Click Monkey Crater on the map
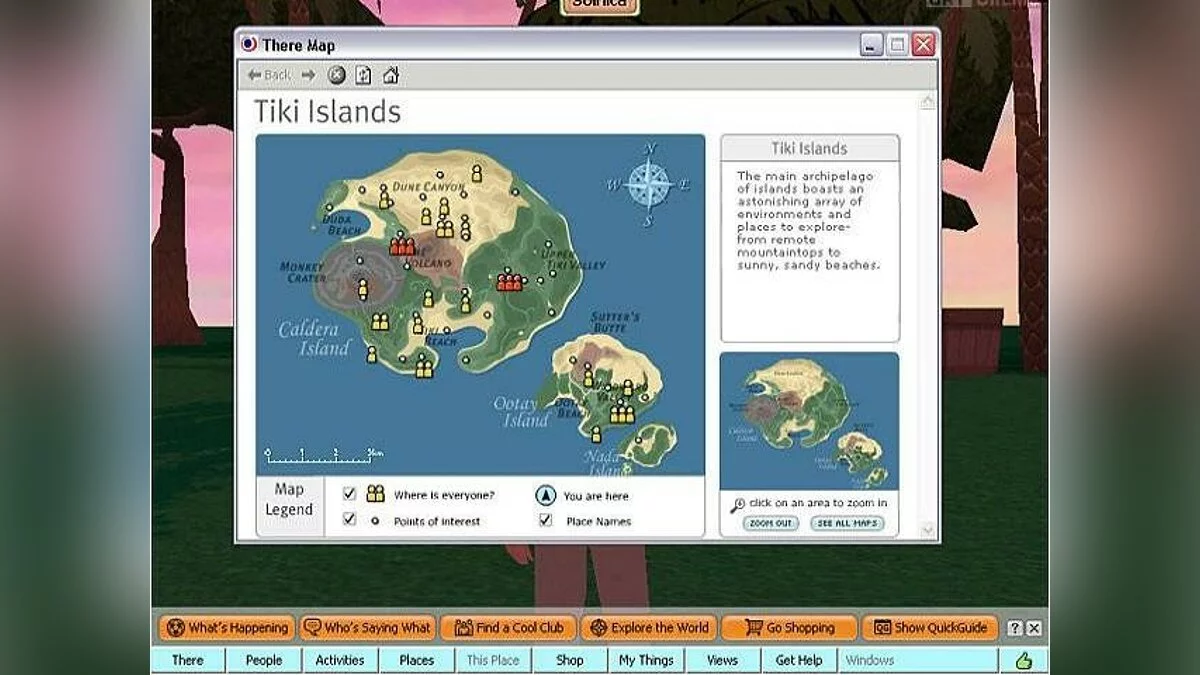 (x=301, y=272)
